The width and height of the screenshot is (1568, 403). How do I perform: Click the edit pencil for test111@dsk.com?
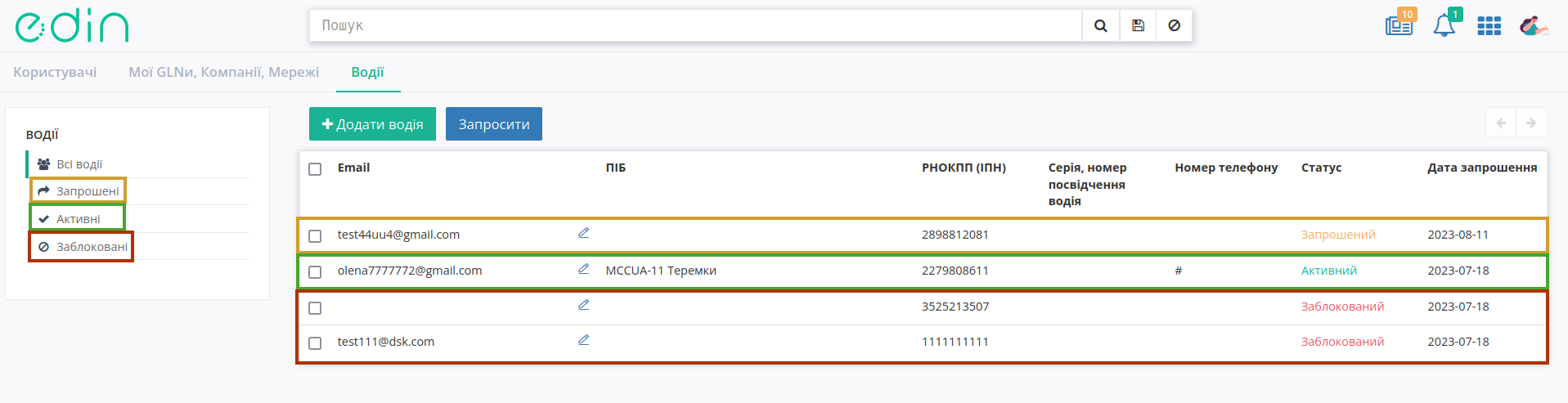(584, 340)
